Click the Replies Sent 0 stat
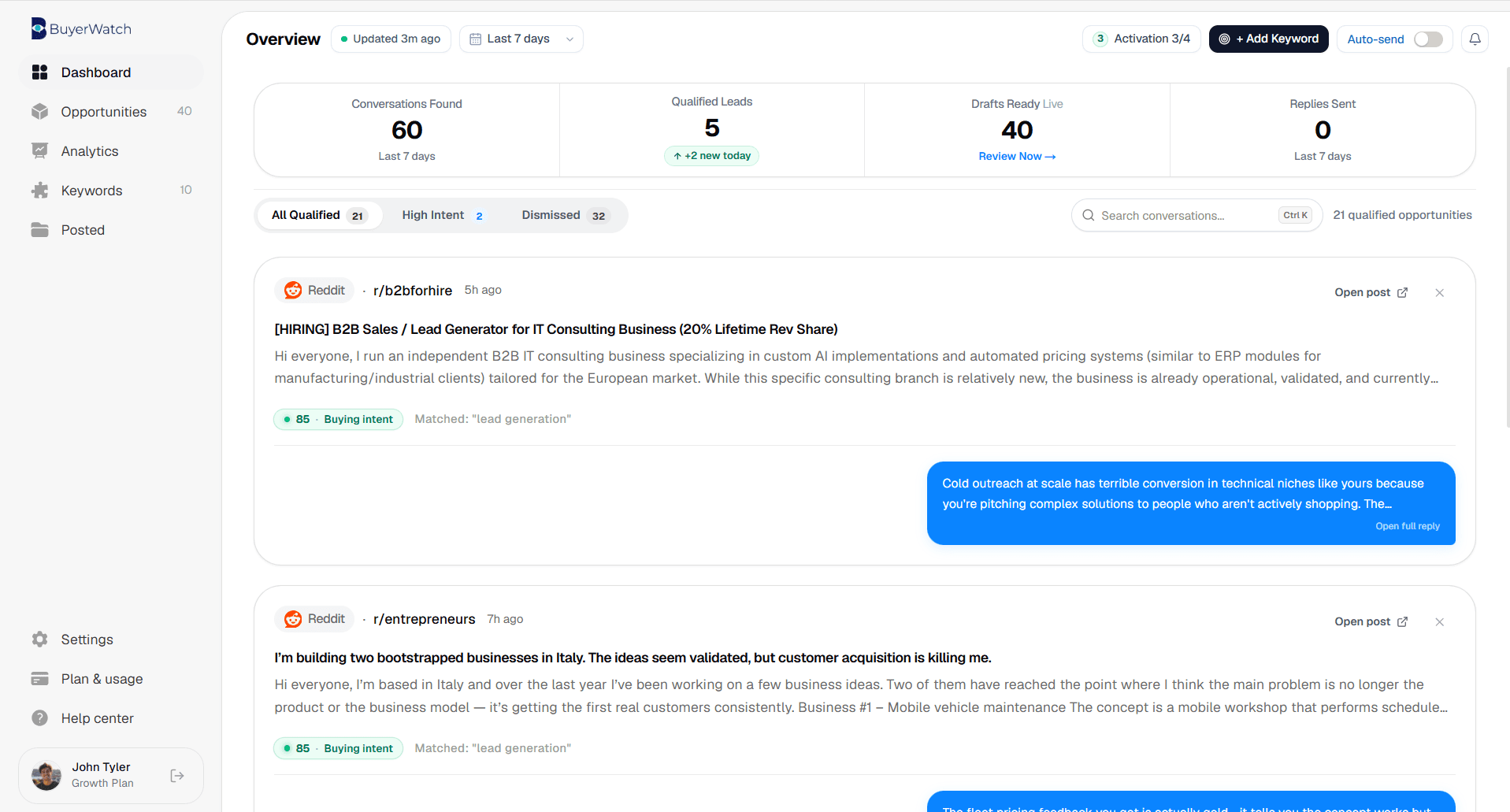This screenshot has height=812, width=1510. point(1323,130)
